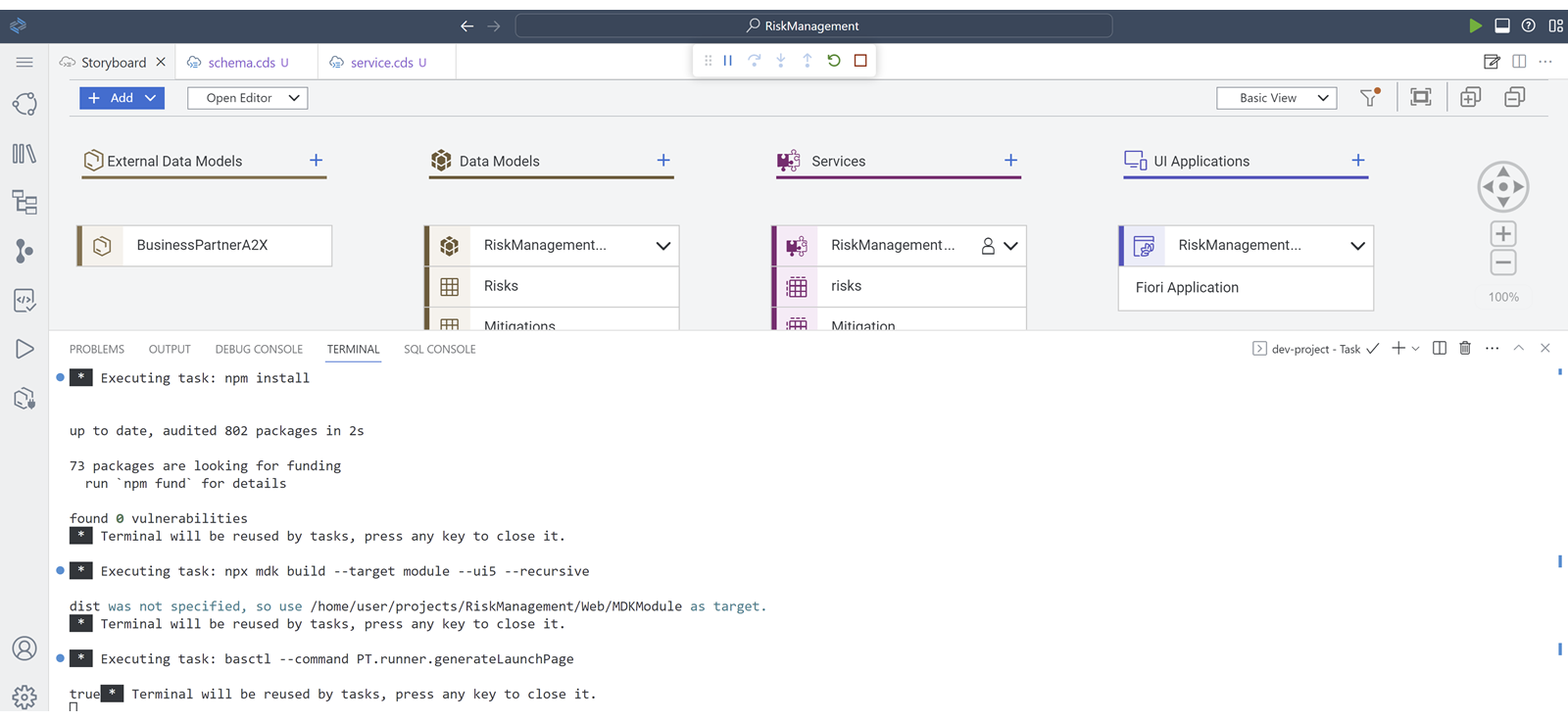
Task: Add a new UI Application
Action: (1358, 160)
